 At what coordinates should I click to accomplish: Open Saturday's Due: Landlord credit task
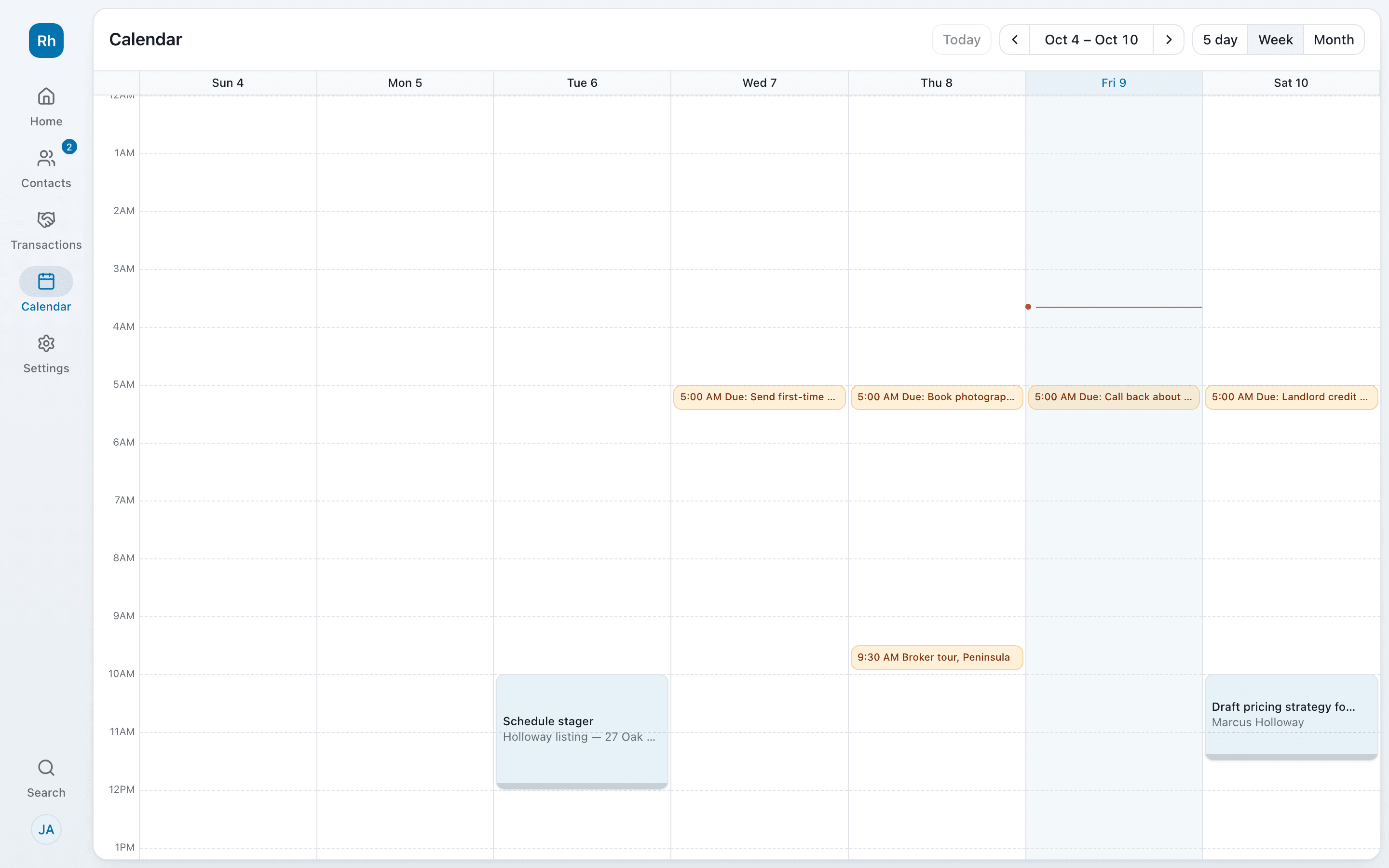(1291, 397)
